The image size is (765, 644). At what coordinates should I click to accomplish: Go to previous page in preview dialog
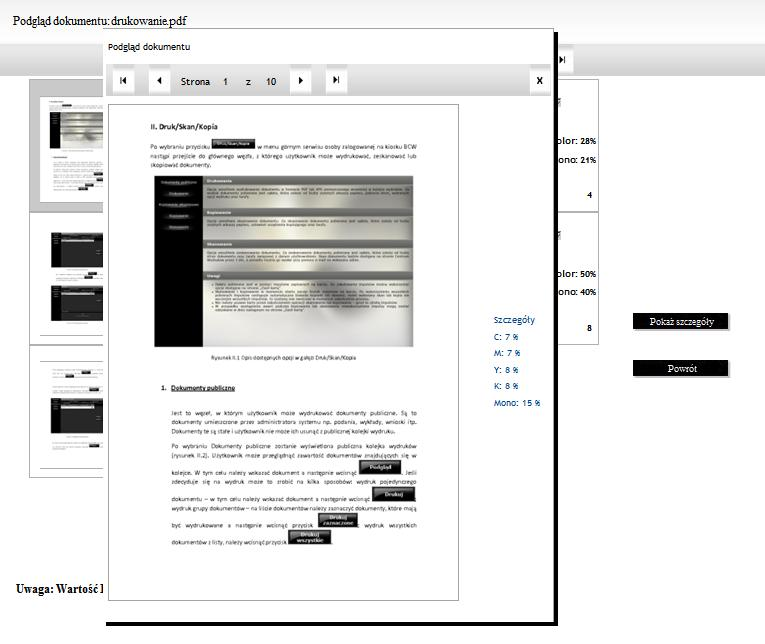(x=159, y=80)
